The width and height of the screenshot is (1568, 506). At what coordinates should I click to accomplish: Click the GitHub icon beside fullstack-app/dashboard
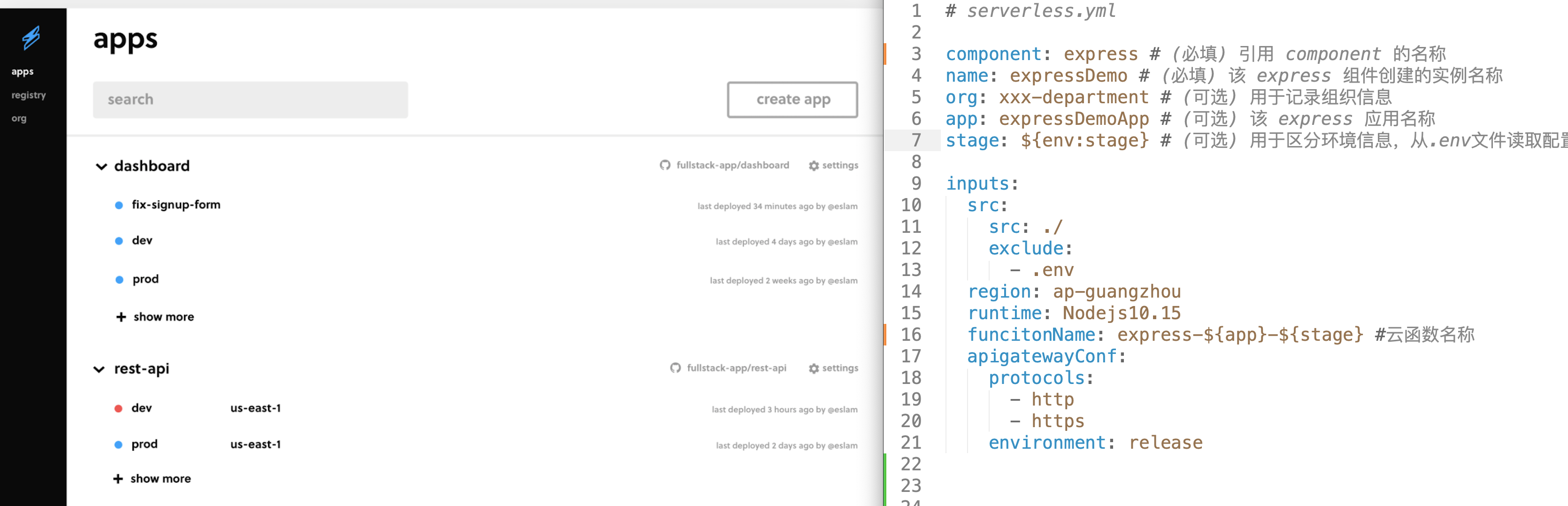pos(665,165)
